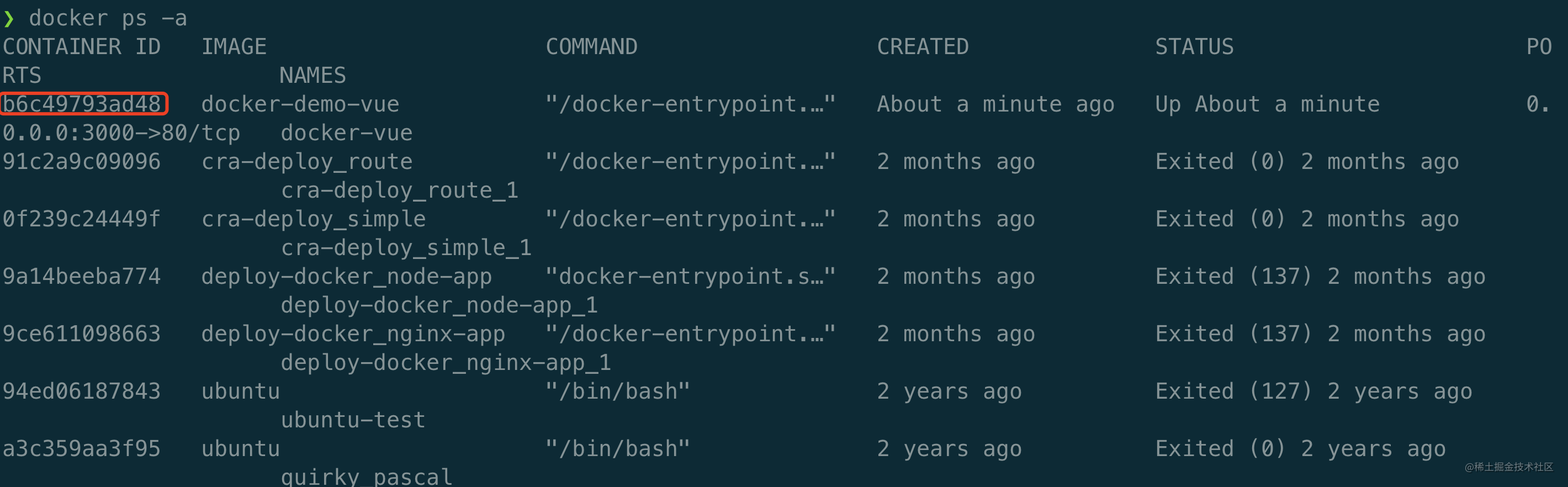Click the STATUS column header
The width and height of the screenshot is (1568, 487).
[x=1194, y=47]
